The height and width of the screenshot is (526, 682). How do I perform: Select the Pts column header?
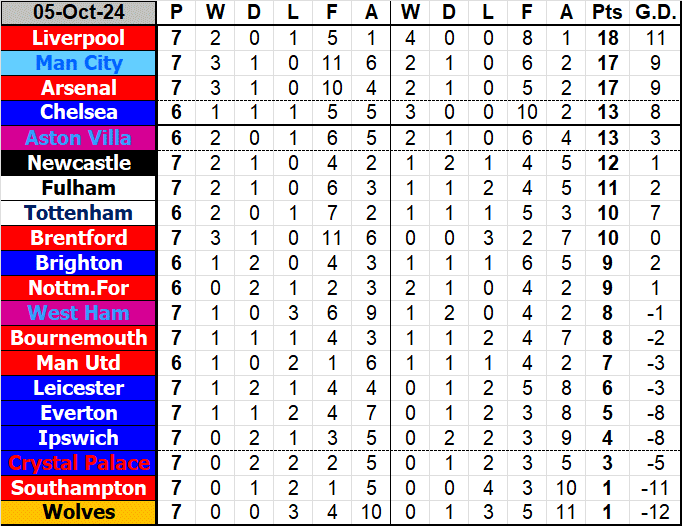coord(605,13)
